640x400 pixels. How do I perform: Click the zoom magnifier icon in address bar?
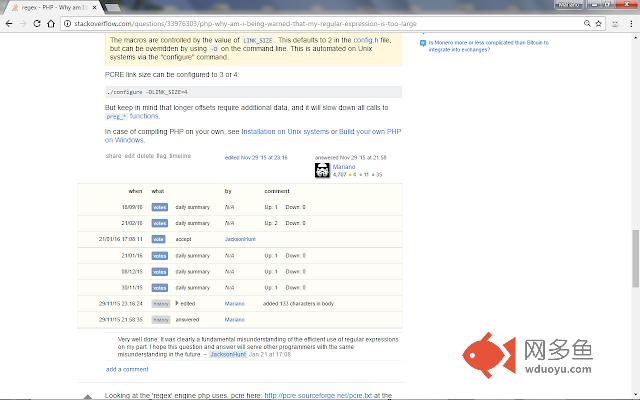pyautogui.click(x=587, y=24)
